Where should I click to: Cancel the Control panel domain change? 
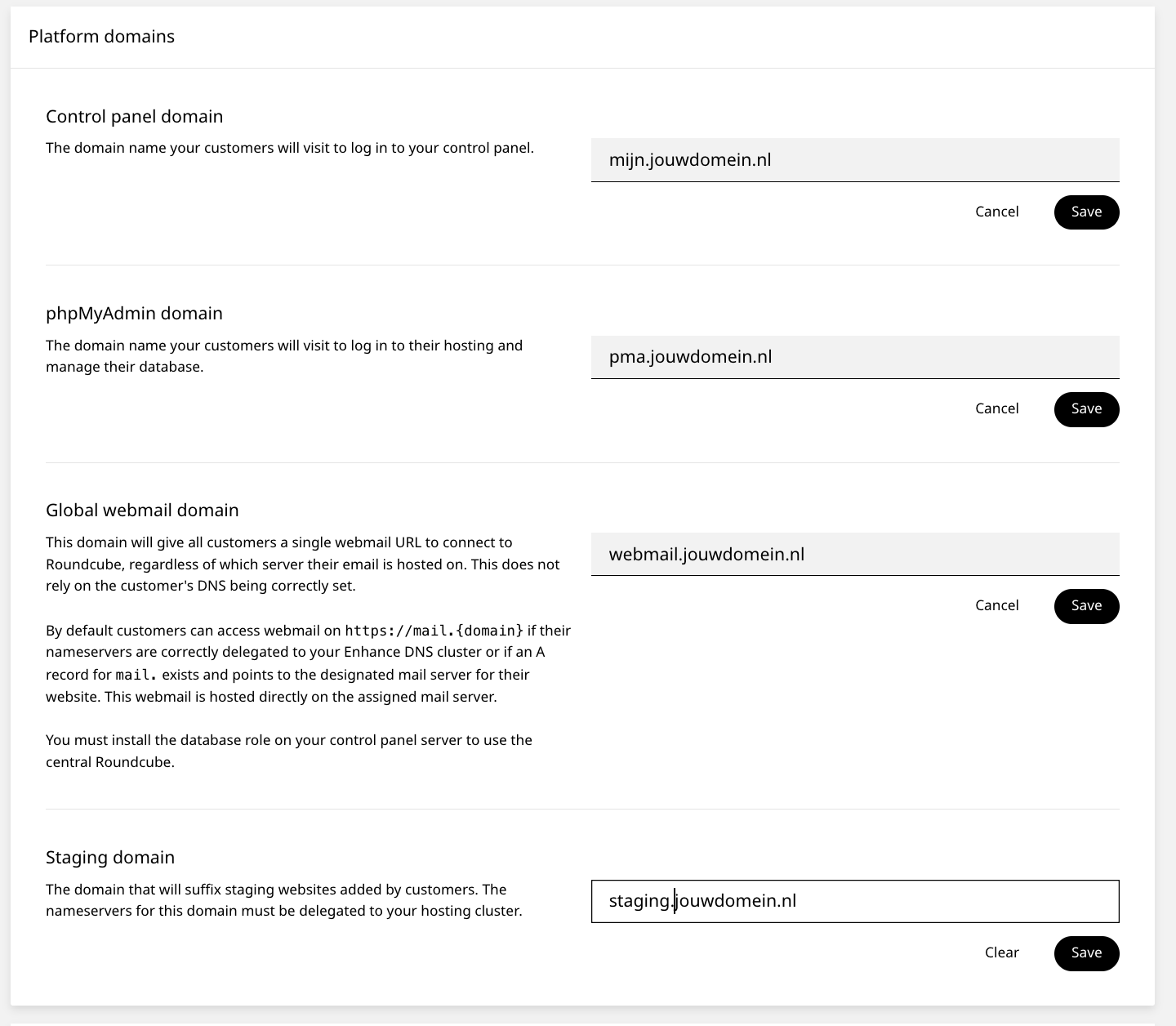[996, 212]
